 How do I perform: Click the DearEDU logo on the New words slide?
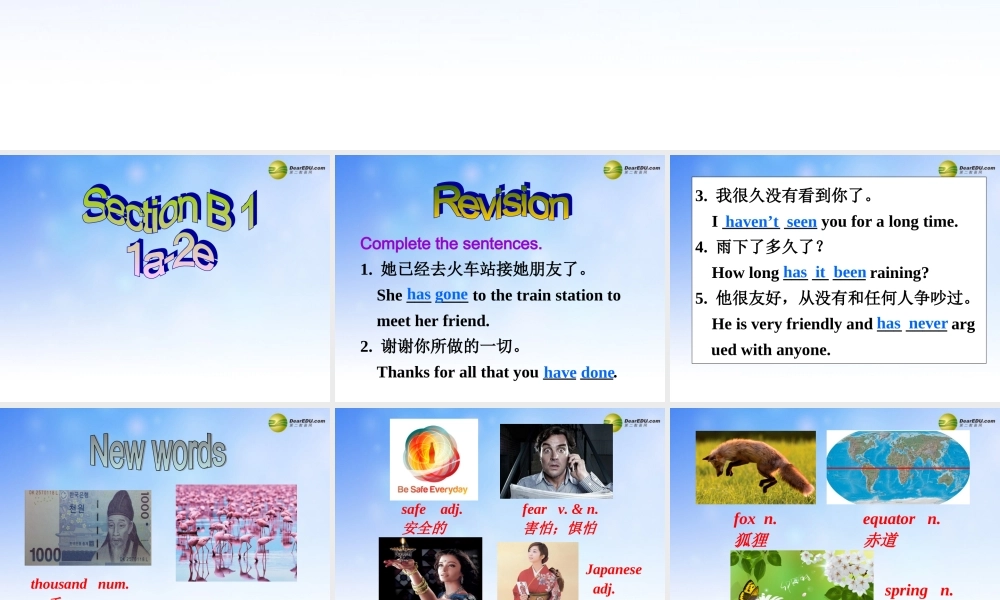pos(297,423)
